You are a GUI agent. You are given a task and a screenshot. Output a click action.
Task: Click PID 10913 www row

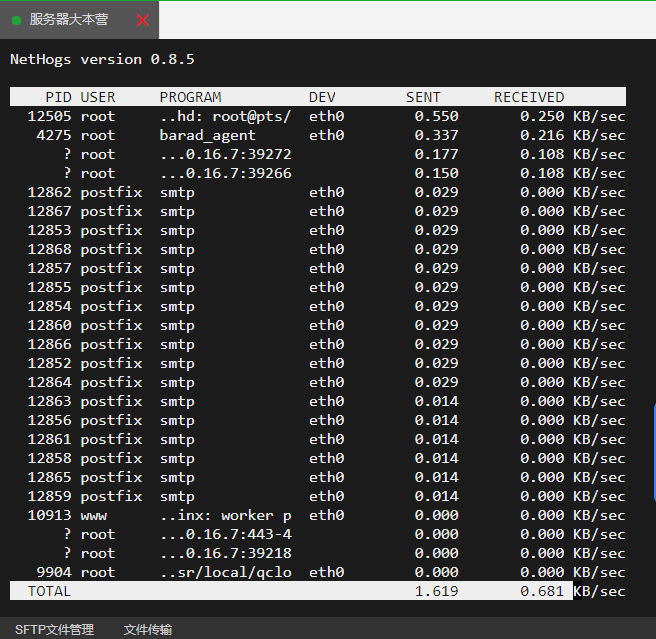(x=318, y=515)
